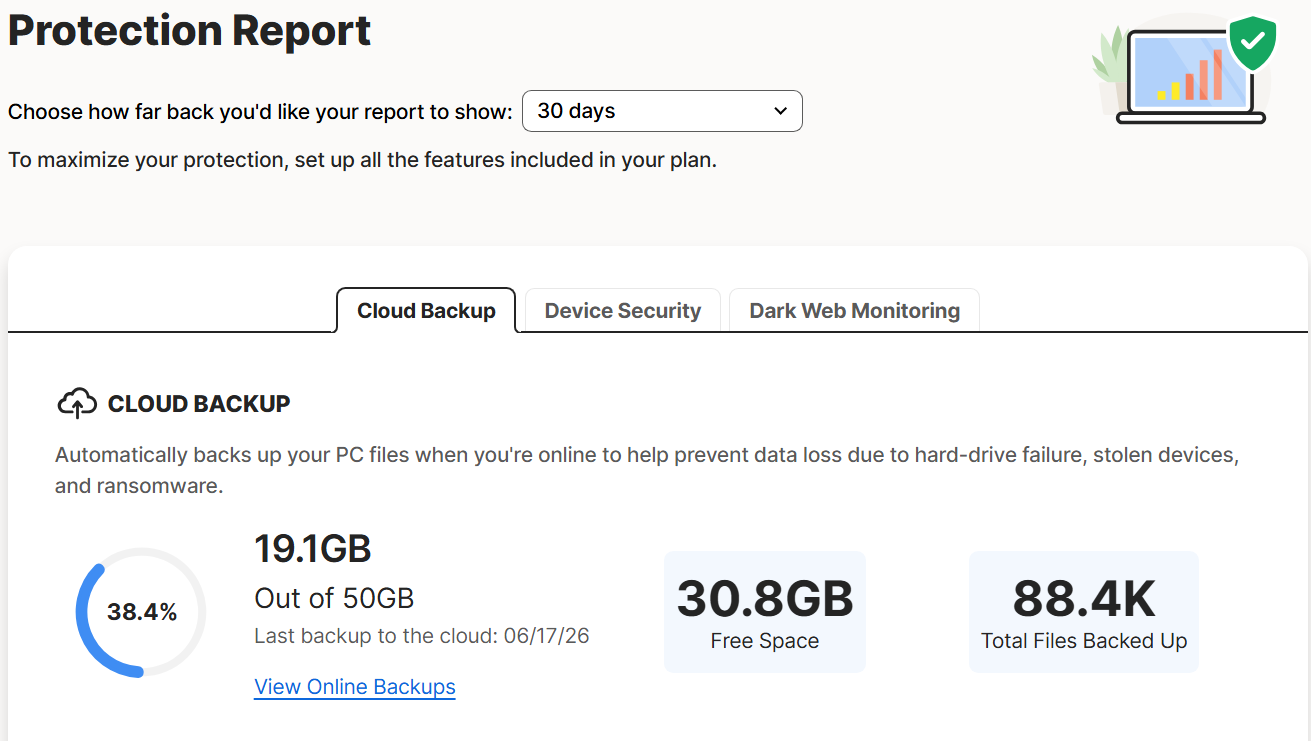This screenshot has height=741, width=1311.
Task: Click the 38.4% circular progress ring
Action: [141, 612]
